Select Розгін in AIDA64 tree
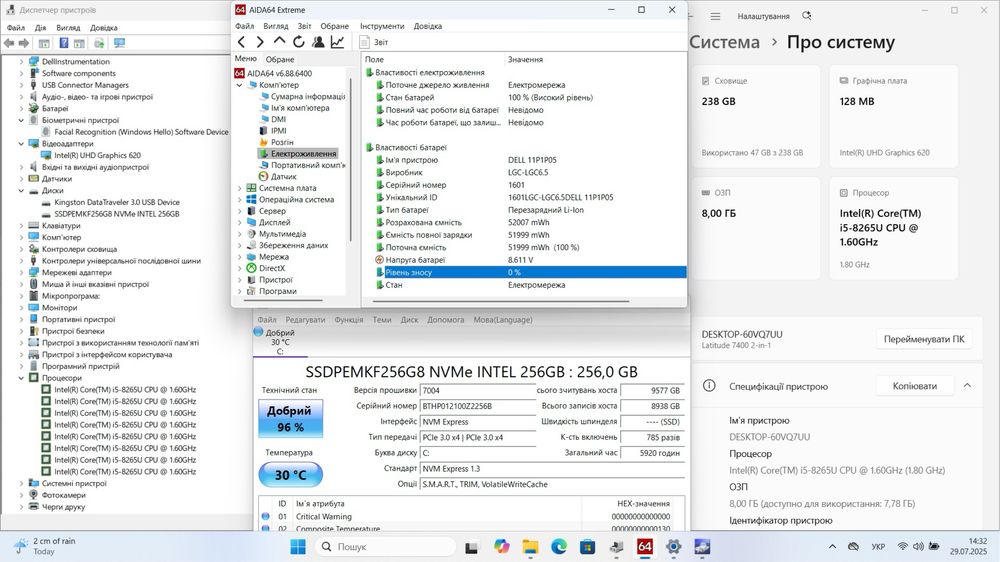1000x562 pixels. (282, 142)
